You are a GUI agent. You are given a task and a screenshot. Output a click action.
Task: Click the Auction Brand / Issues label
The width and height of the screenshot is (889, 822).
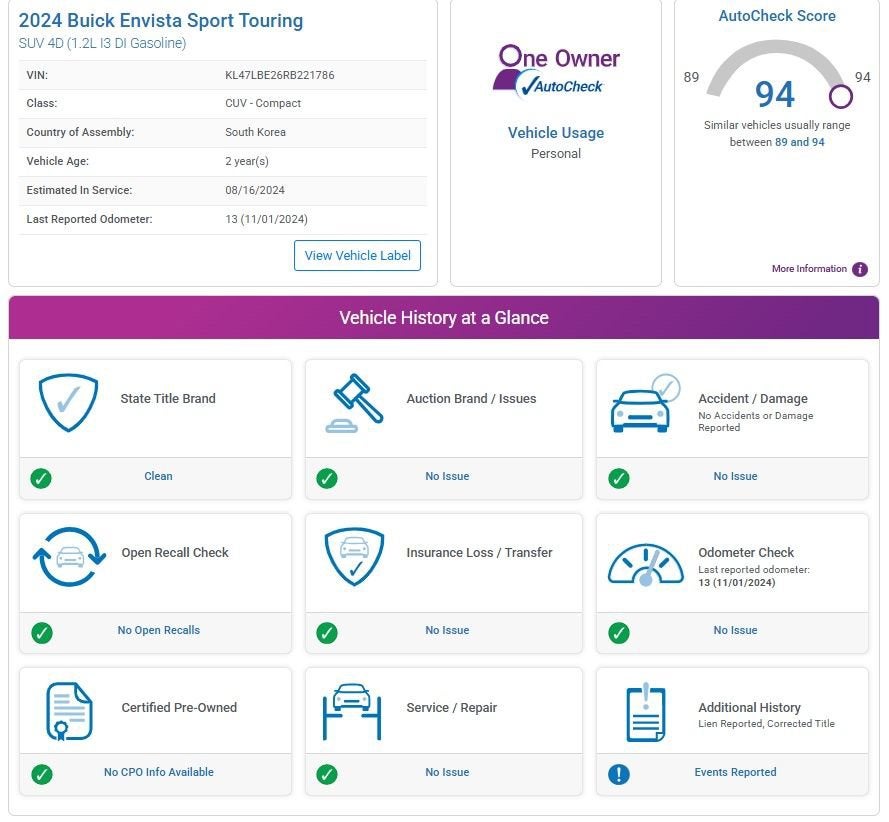pyautogui.click(x=471, y=399)
